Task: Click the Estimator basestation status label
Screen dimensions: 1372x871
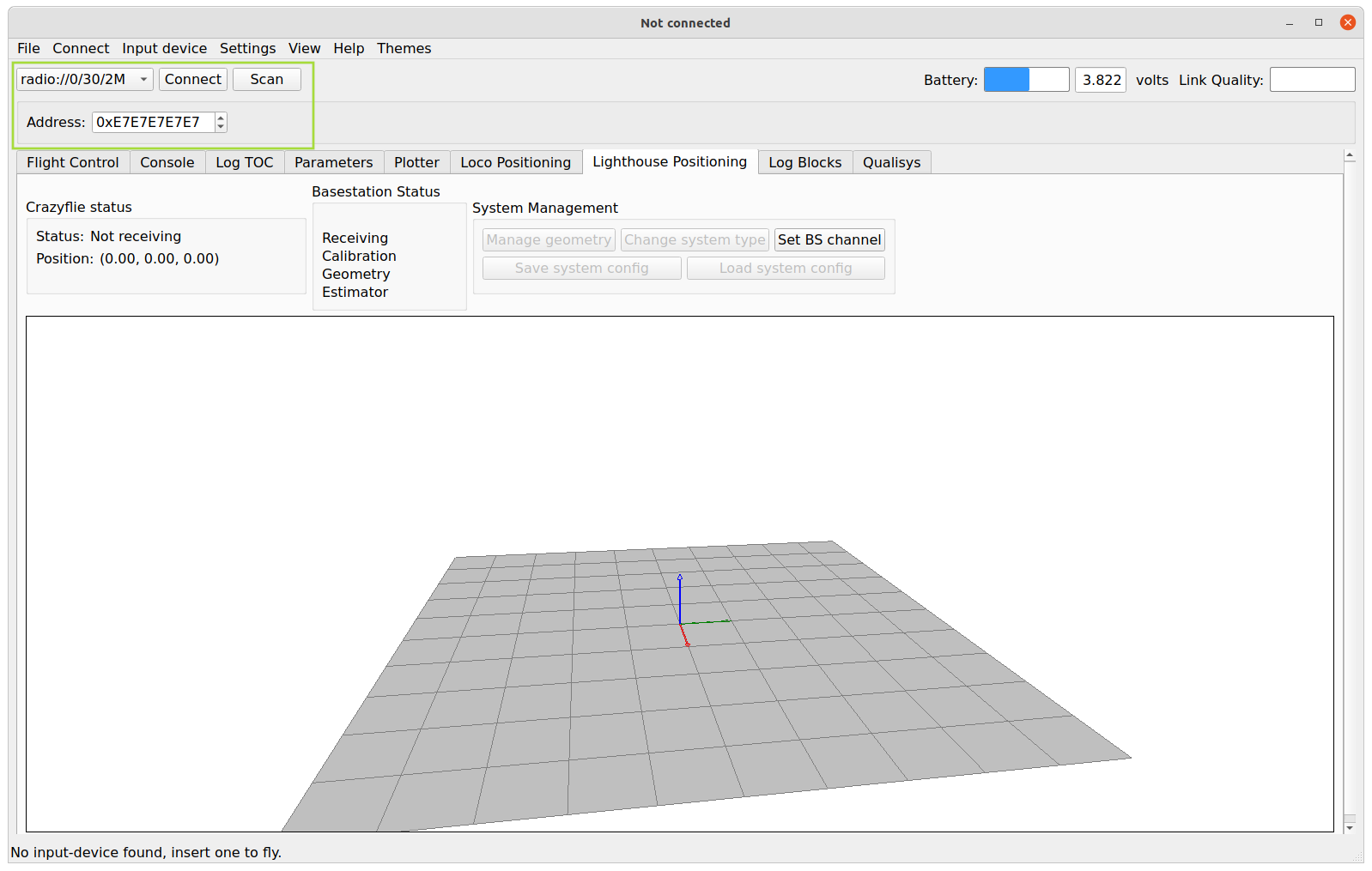Action: [x=355, y=292]
